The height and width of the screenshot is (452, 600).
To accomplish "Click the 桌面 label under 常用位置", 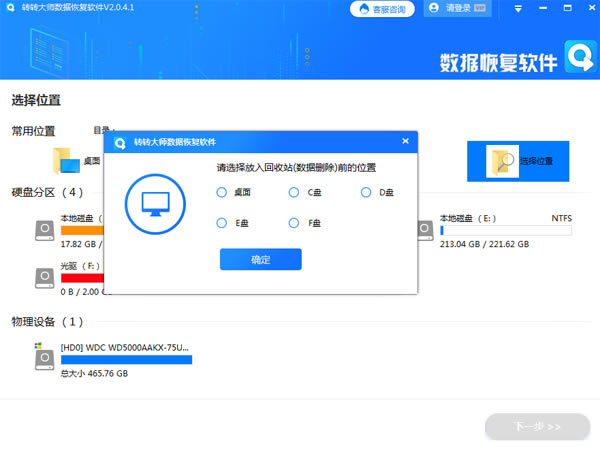I will [92, 161].
